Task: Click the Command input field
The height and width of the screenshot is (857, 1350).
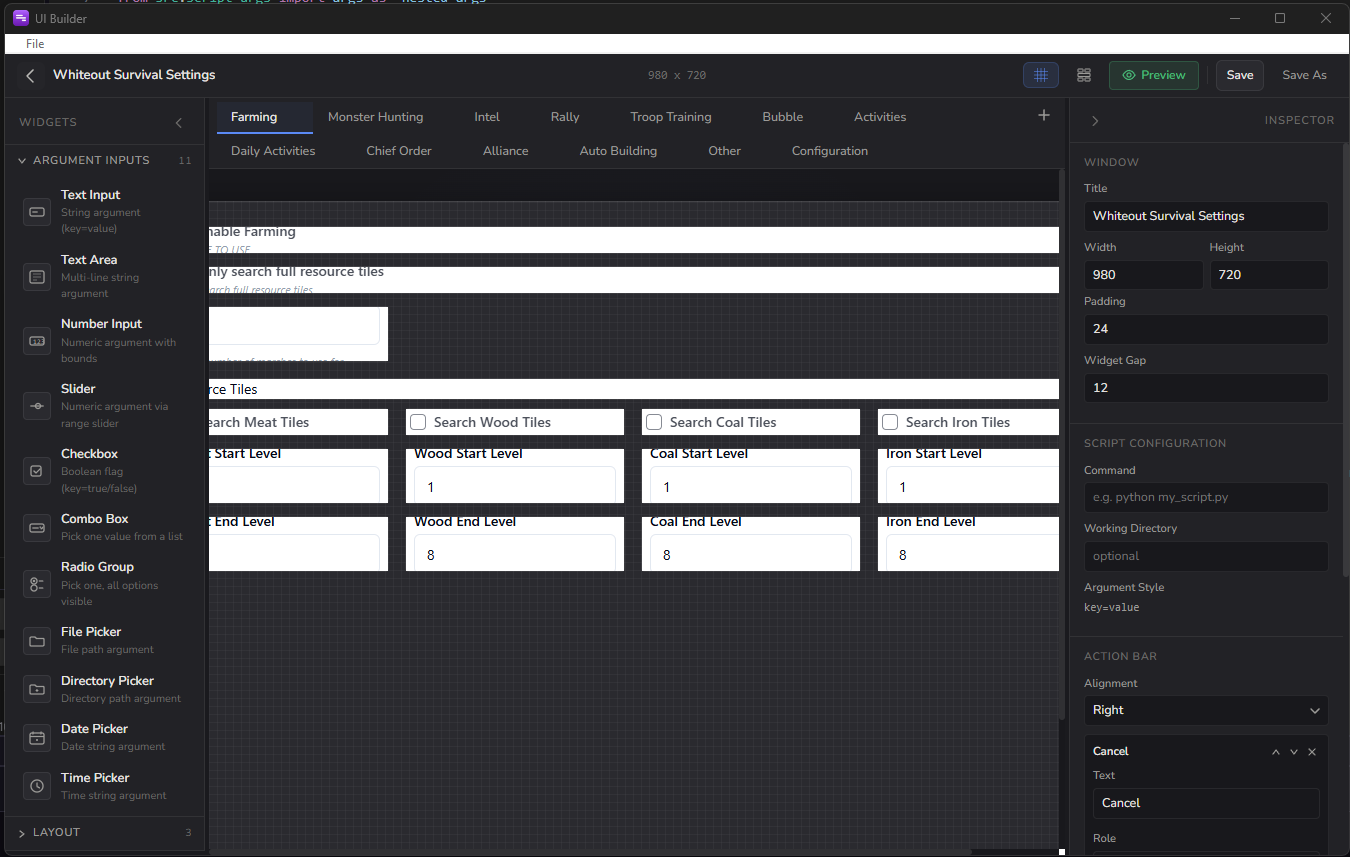Action: click(x=1206, y=498)
